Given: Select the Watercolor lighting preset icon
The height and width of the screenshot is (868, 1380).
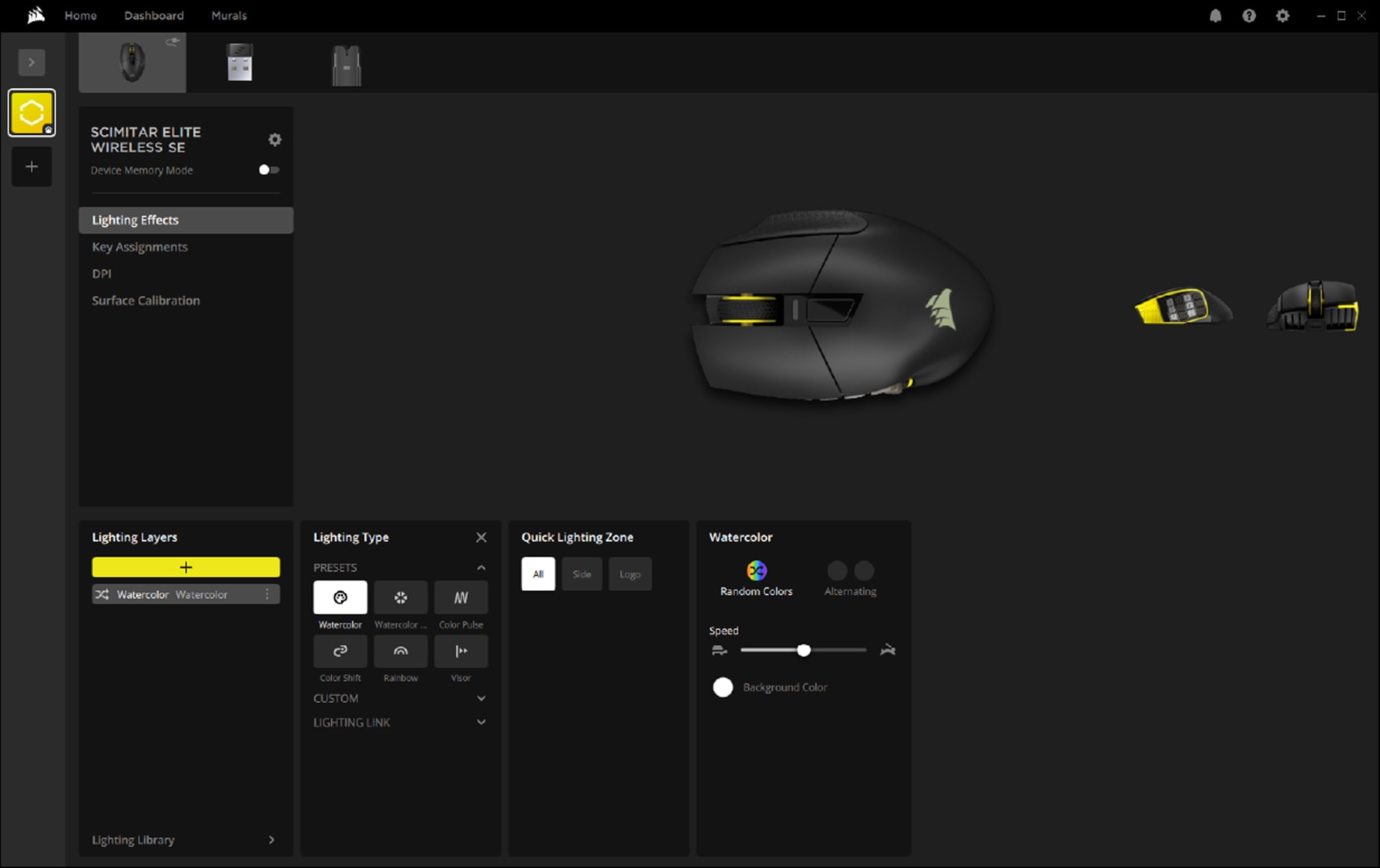Looking at the screenshot, I should tap(340, 598).
